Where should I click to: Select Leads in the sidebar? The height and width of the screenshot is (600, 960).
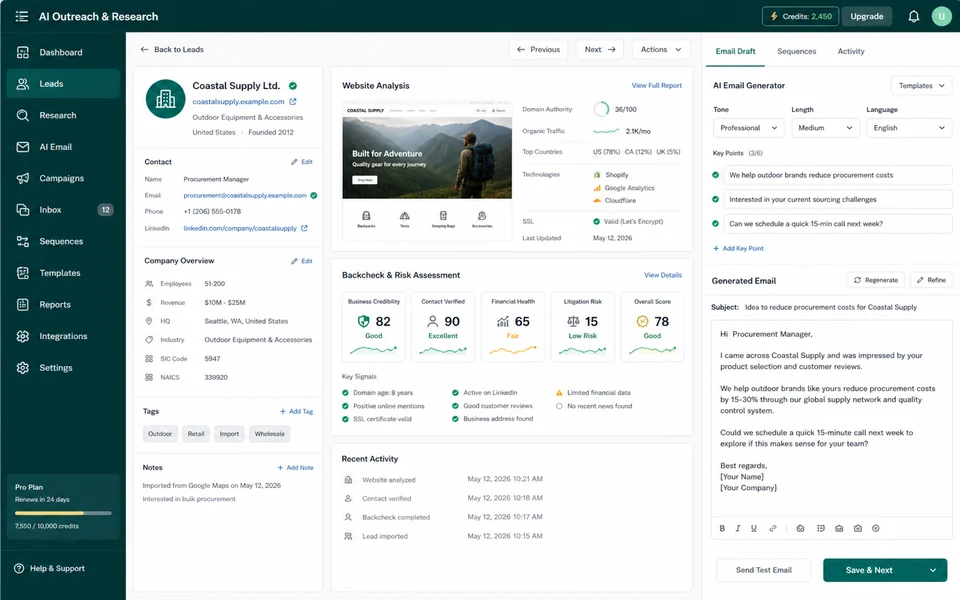[63, 84]
